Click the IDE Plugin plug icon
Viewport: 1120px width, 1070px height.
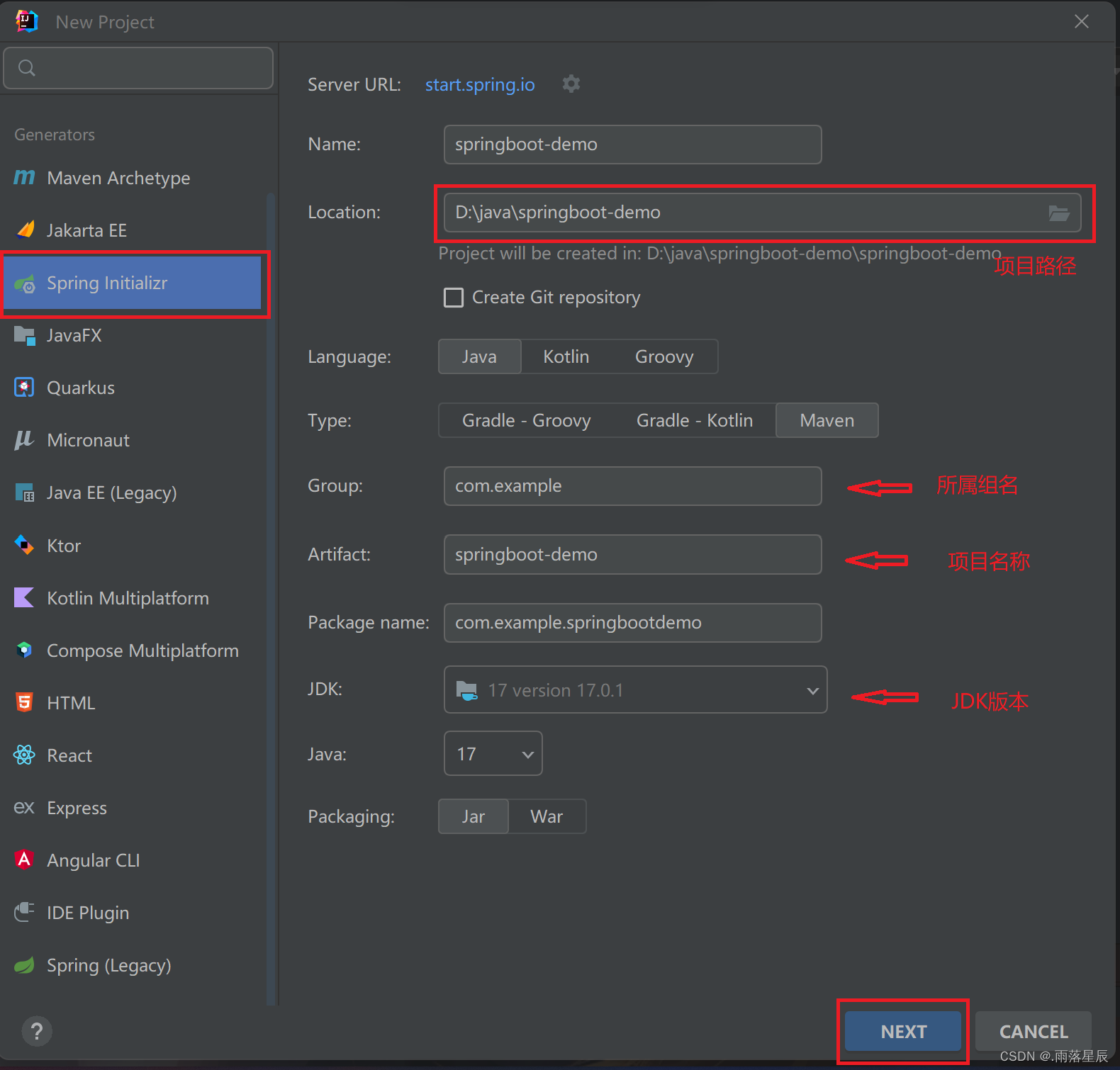(x=25, y=912)
